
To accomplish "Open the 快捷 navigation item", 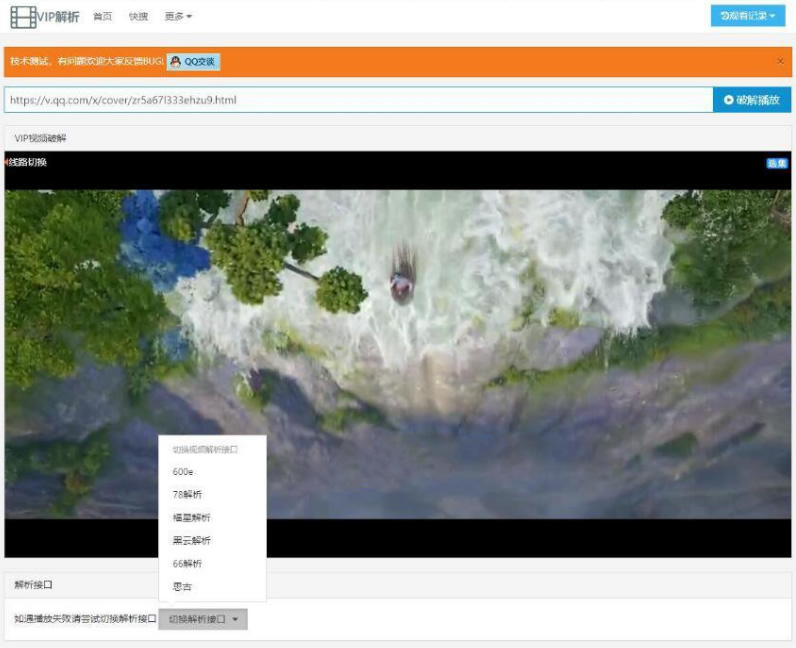I will pyautogui.click(x=138, y=17).
